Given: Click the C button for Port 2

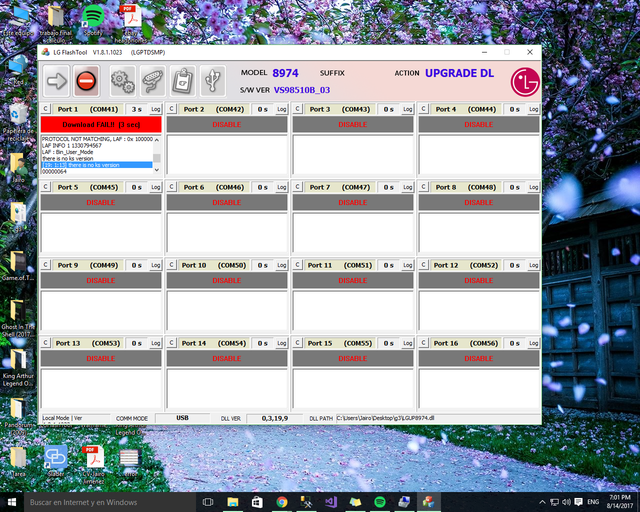Looking at the screenshot, I should tap(171, 109).
